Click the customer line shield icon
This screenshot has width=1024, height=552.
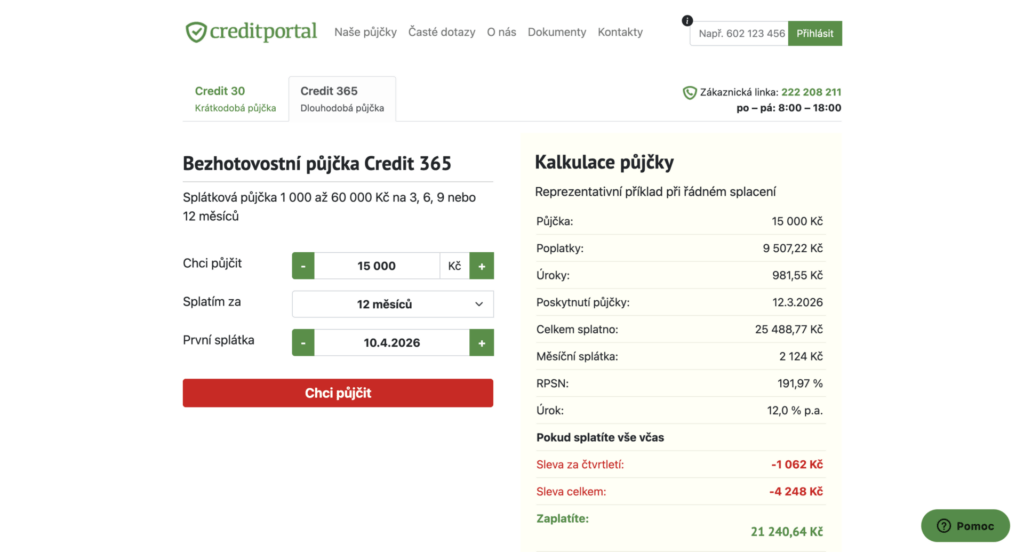(690, 92)
